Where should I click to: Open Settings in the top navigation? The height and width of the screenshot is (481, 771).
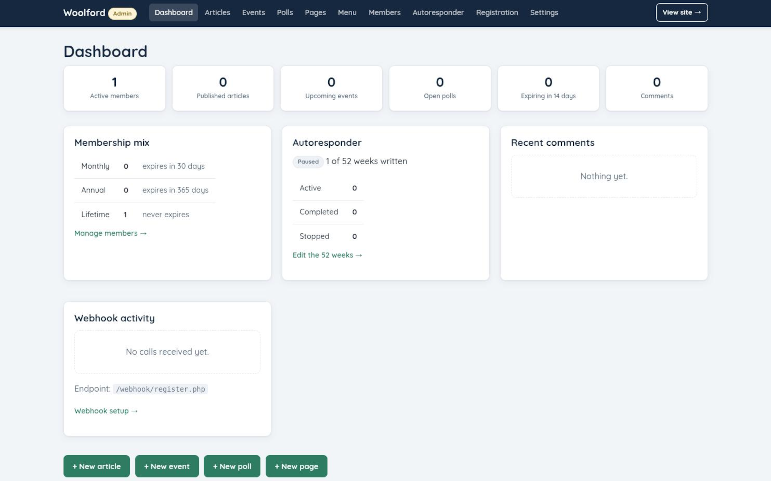(x=544, y=12)
